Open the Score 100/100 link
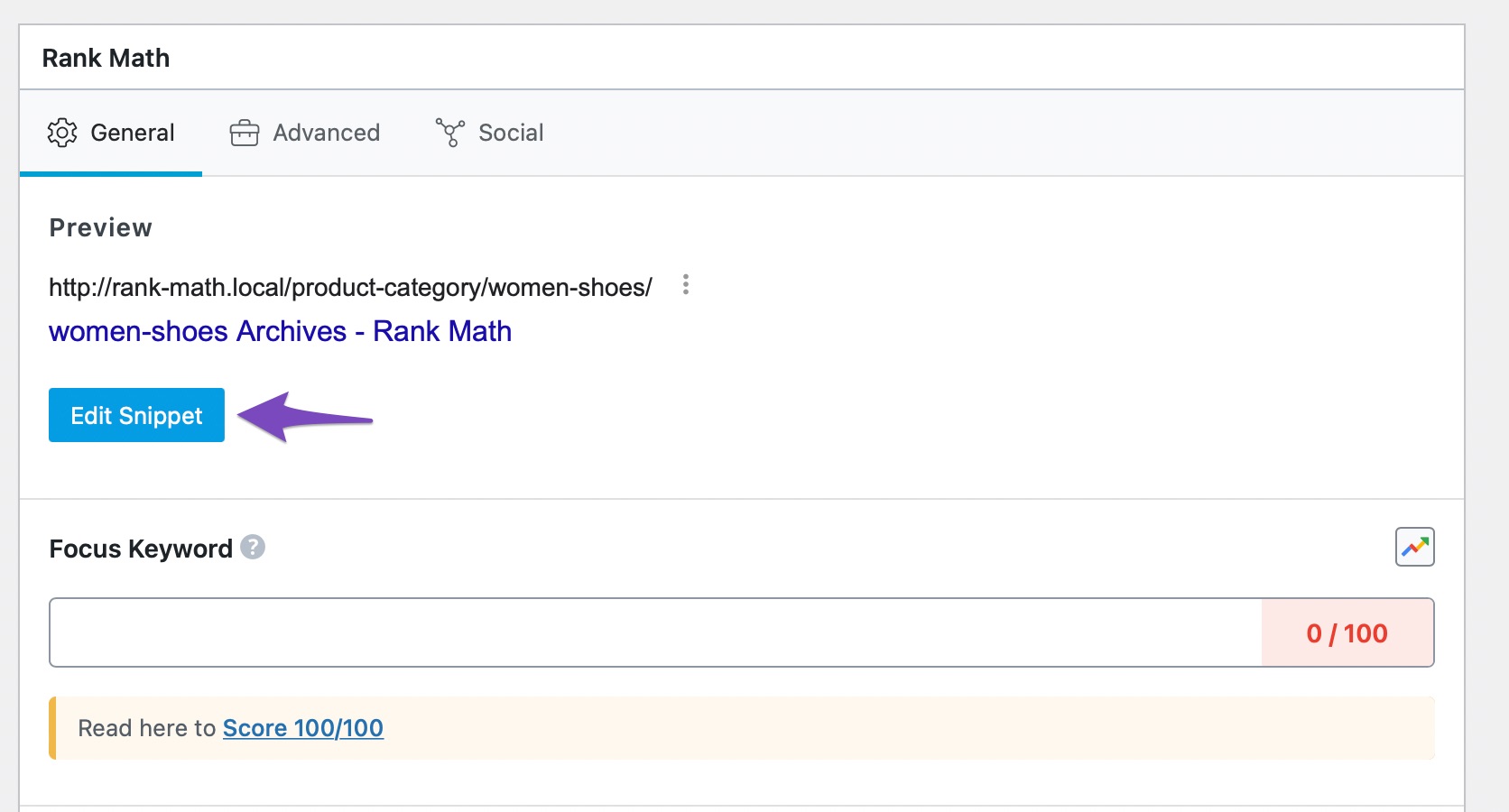 coord(303,728)
